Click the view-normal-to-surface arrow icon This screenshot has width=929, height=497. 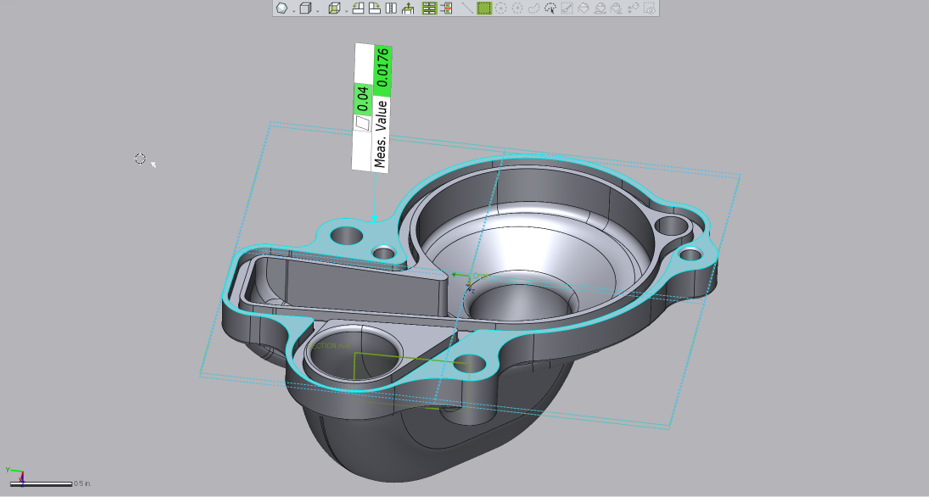(x=408, y=8)
